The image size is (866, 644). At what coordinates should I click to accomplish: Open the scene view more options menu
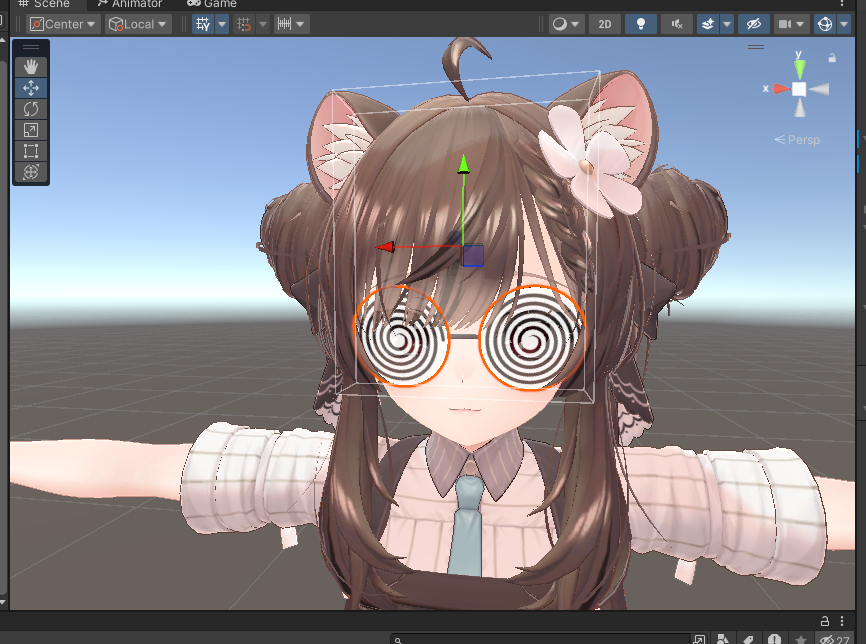tap(842, 3)
